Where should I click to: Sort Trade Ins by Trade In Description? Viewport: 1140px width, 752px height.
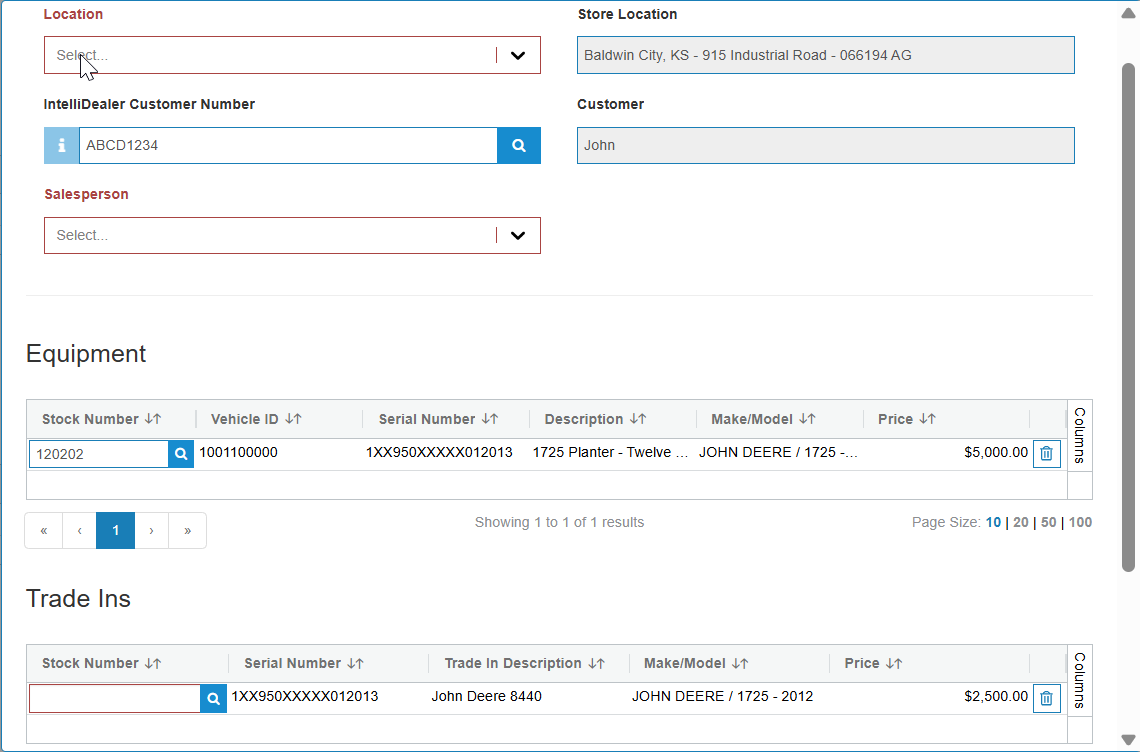point(596,663)
